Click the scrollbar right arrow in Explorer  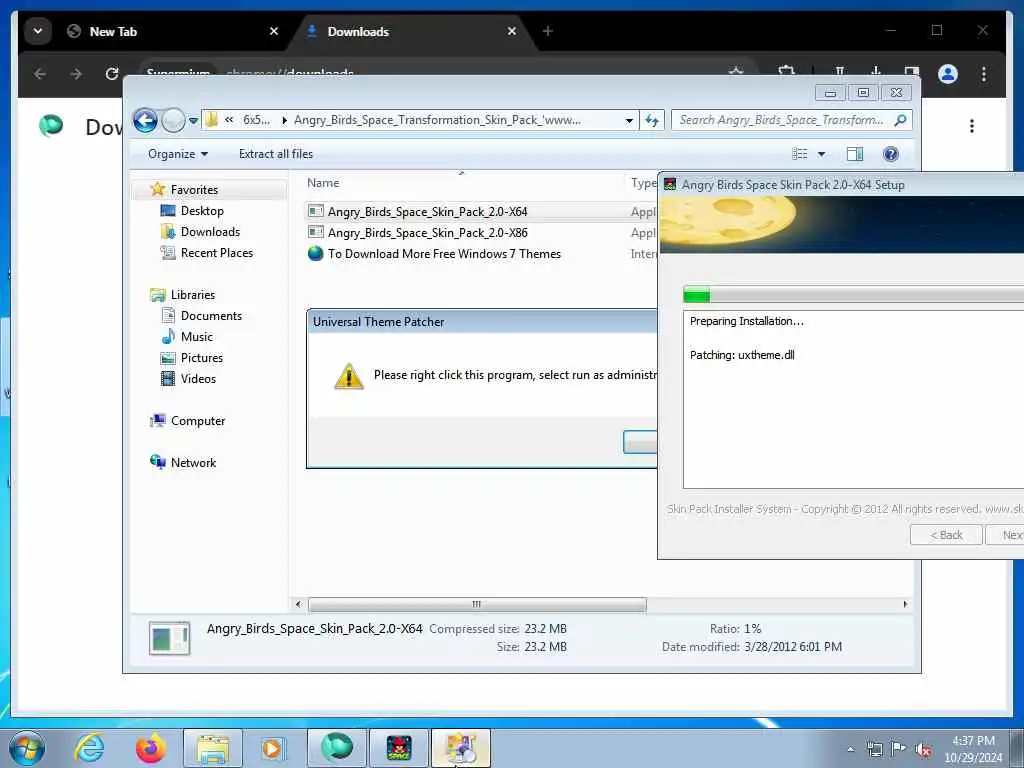pos(905,604)
